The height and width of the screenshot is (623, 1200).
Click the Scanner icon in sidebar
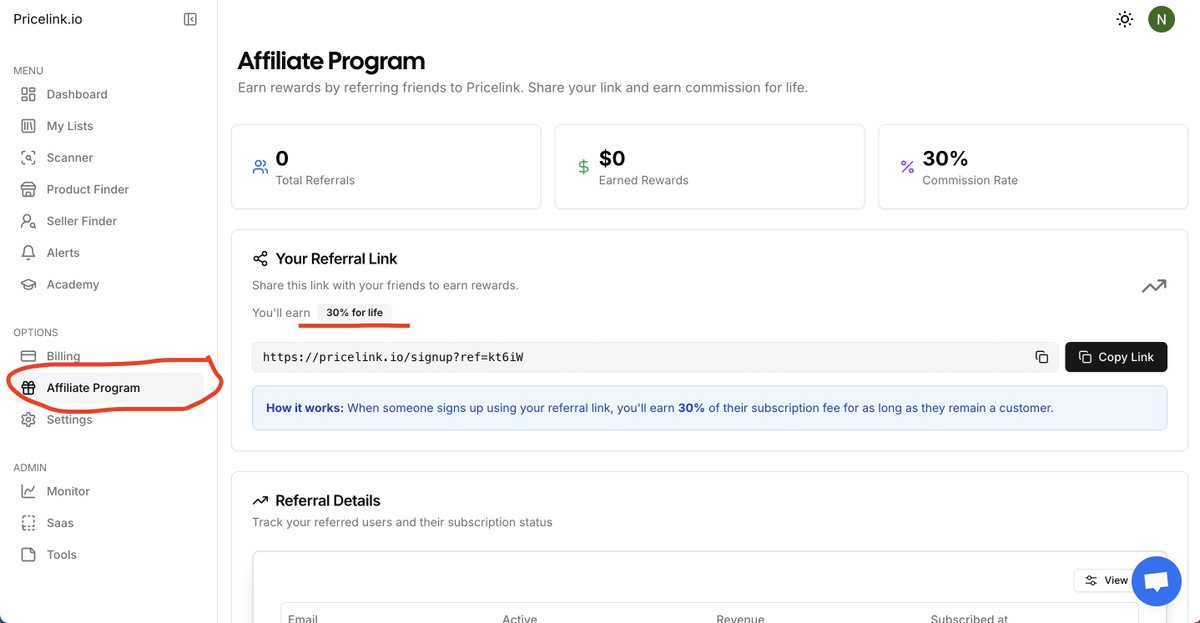tap(28, 158)
